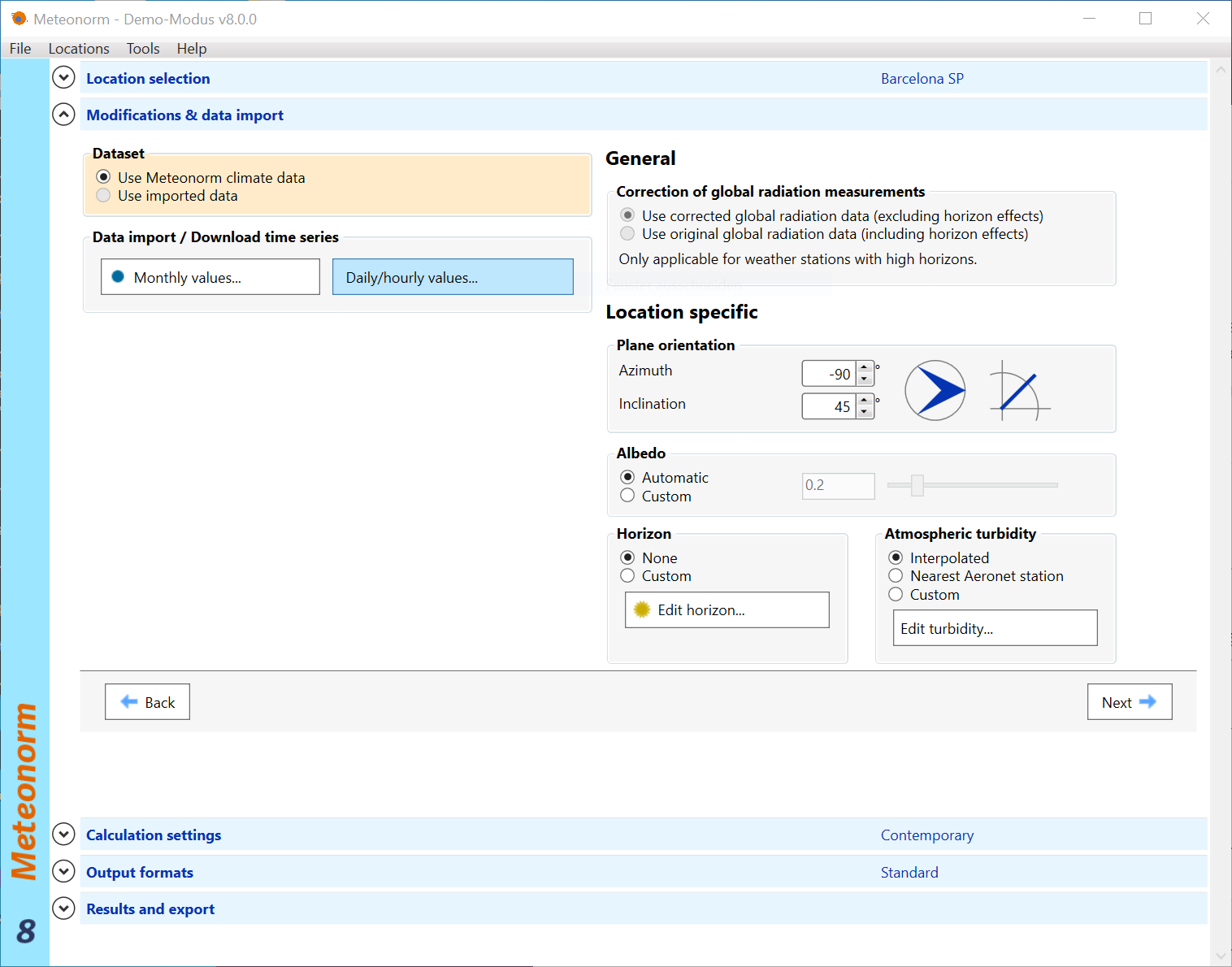Click the blue dot on Monthly values
The width and height of the screenshot is (1232, 967).
(x=118, y=277)
